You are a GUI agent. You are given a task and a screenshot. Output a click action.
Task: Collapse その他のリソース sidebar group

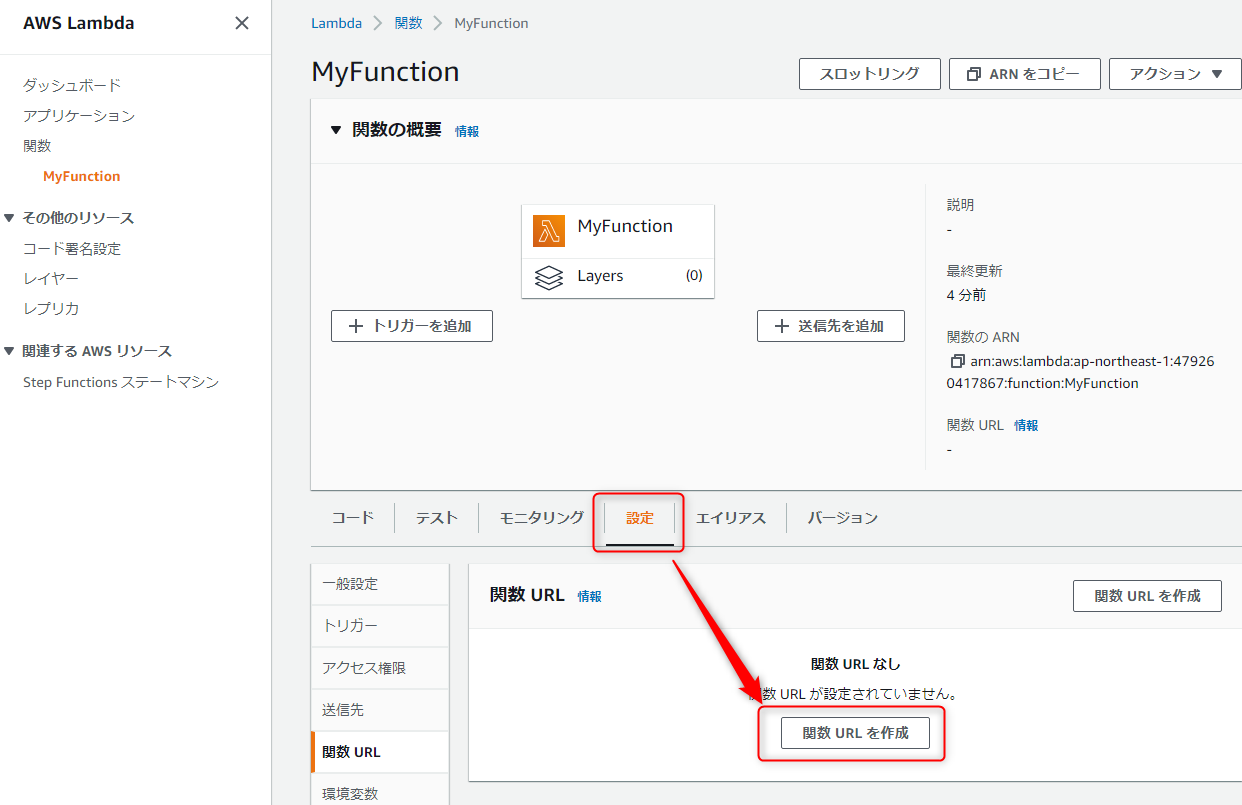tap(10, 217)
